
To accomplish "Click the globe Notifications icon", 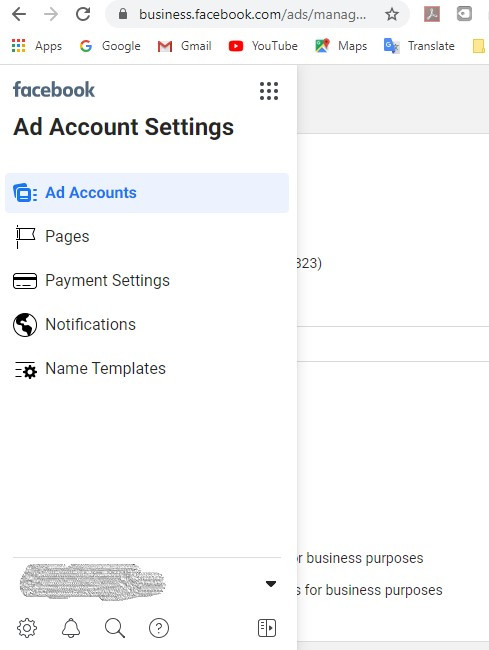I will [x=25, y=325].
